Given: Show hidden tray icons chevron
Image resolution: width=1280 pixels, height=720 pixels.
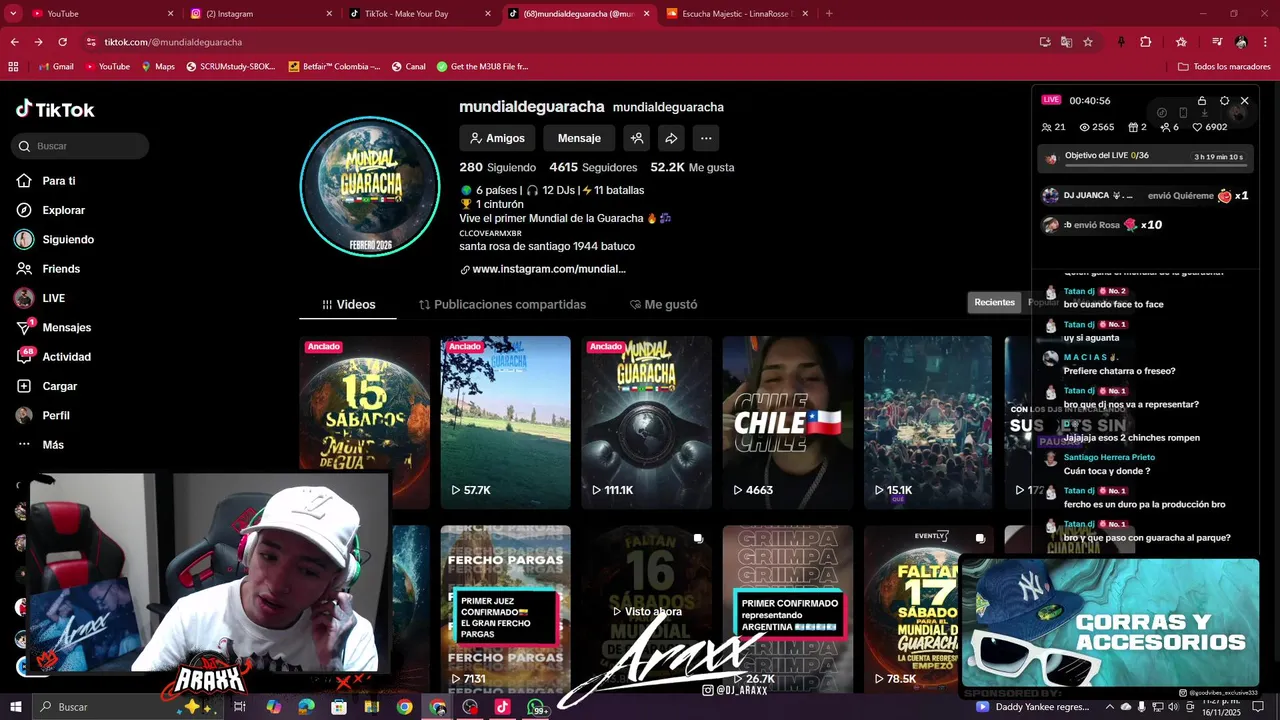Looking at the screenshot, I should tap(1109, 707).
